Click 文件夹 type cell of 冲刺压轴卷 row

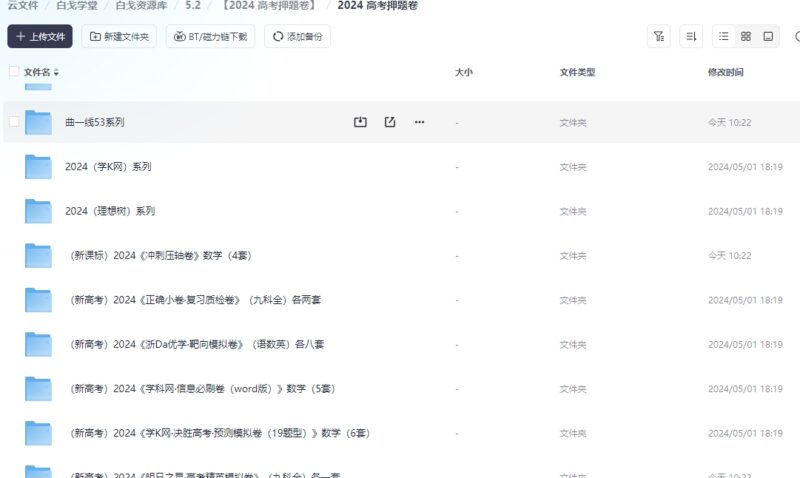click(x=573, y=256)
